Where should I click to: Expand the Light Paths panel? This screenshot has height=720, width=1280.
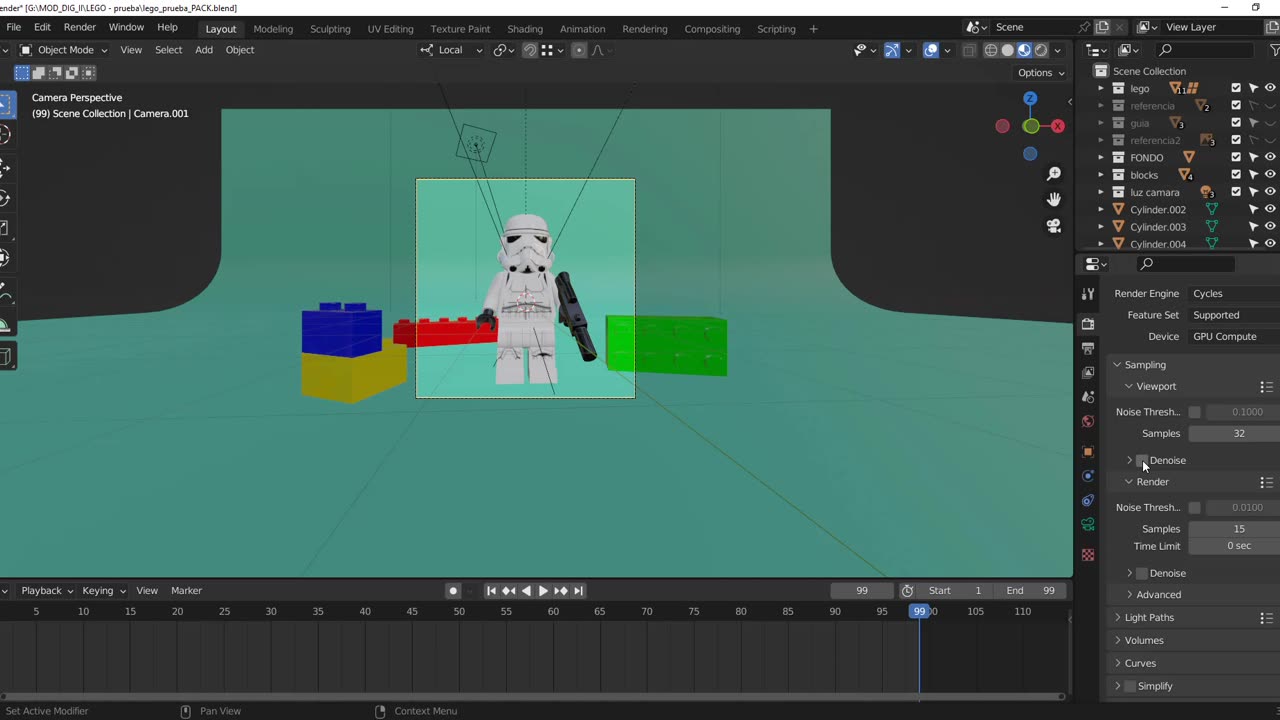(x=1149, y=618)
